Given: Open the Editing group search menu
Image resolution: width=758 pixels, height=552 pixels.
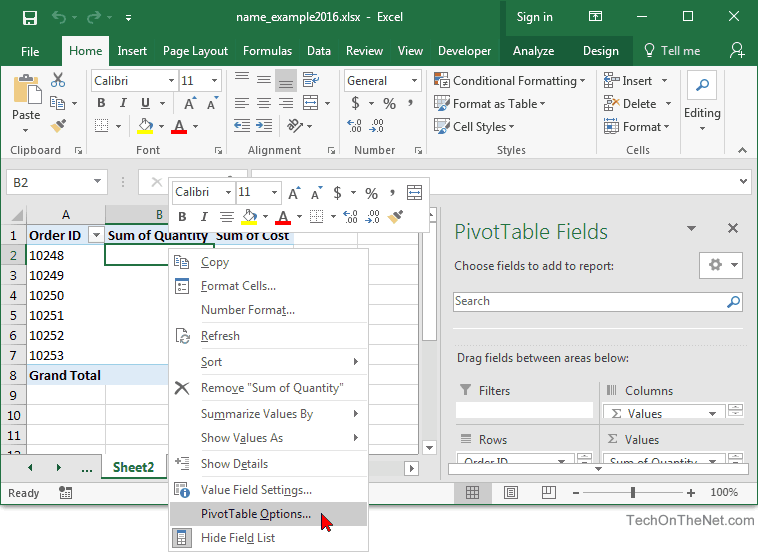Looking at the screenshot, I should [702, 101].
